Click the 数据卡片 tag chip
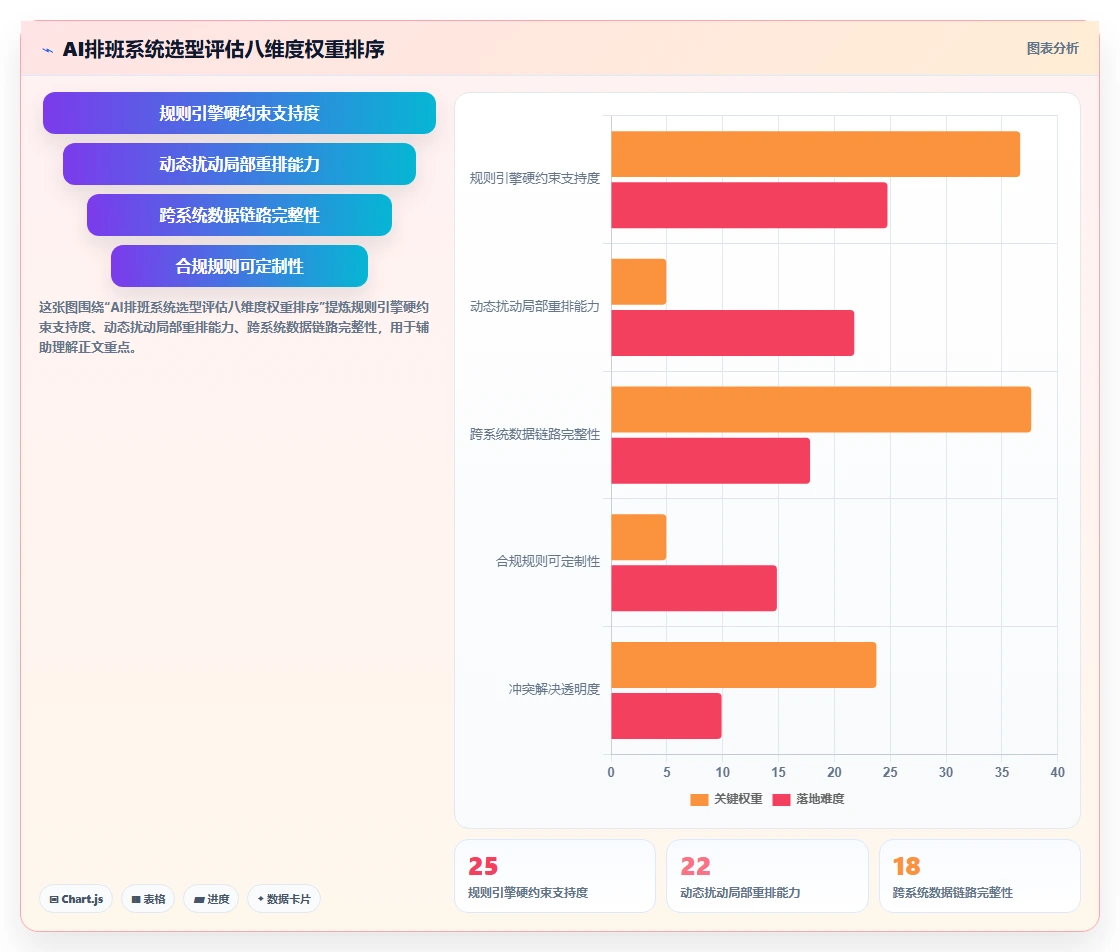 284,899
